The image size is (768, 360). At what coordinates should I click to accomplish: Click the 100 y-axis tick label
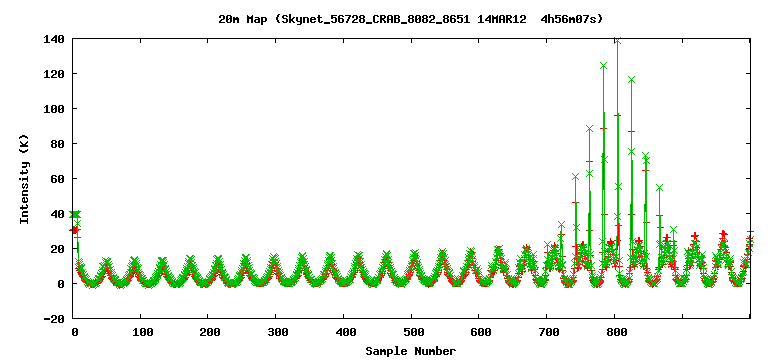pyautogui.click(x=54, y=109)
